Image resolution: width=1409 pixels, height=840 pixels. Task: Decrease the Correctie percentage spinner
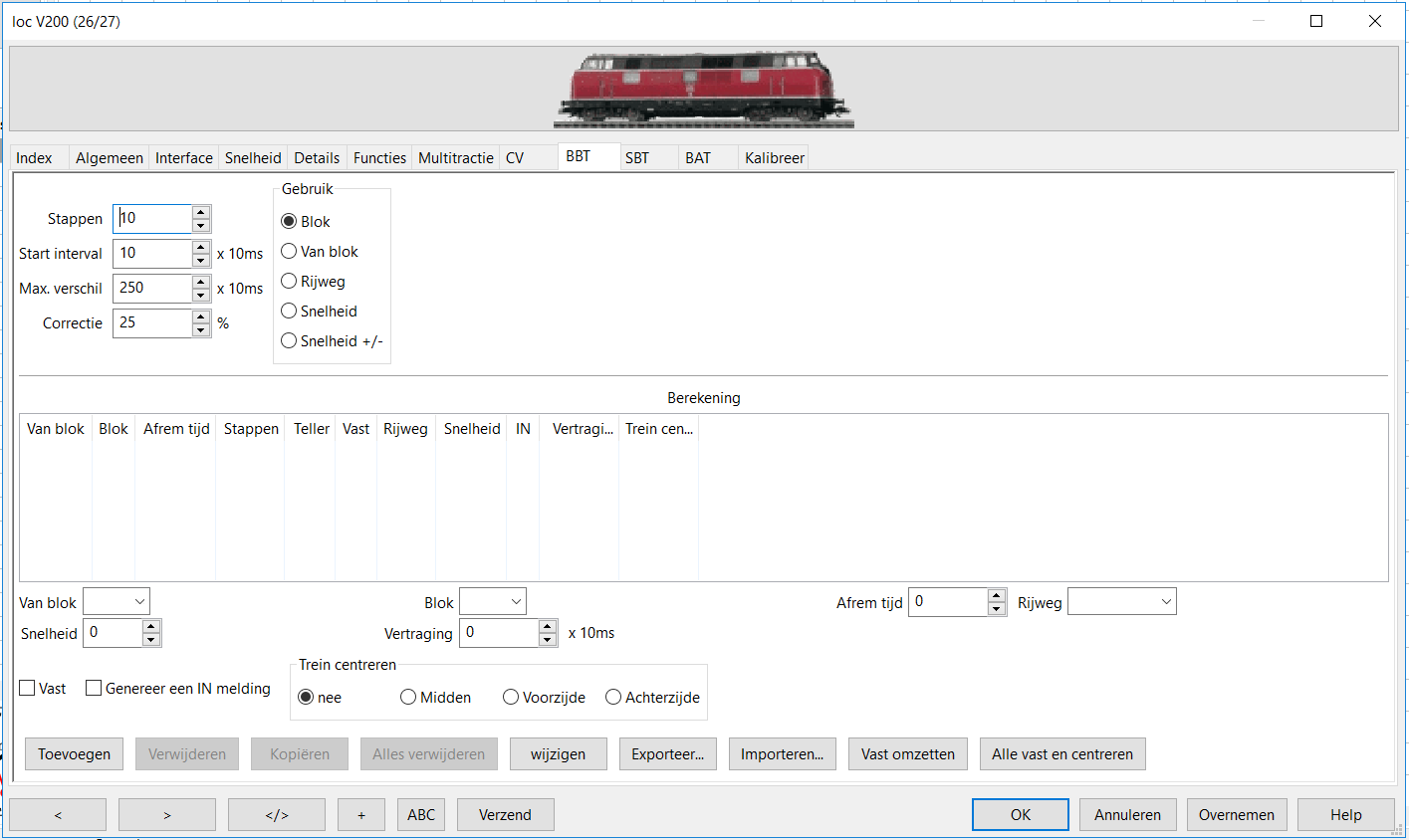pos(201,330)
